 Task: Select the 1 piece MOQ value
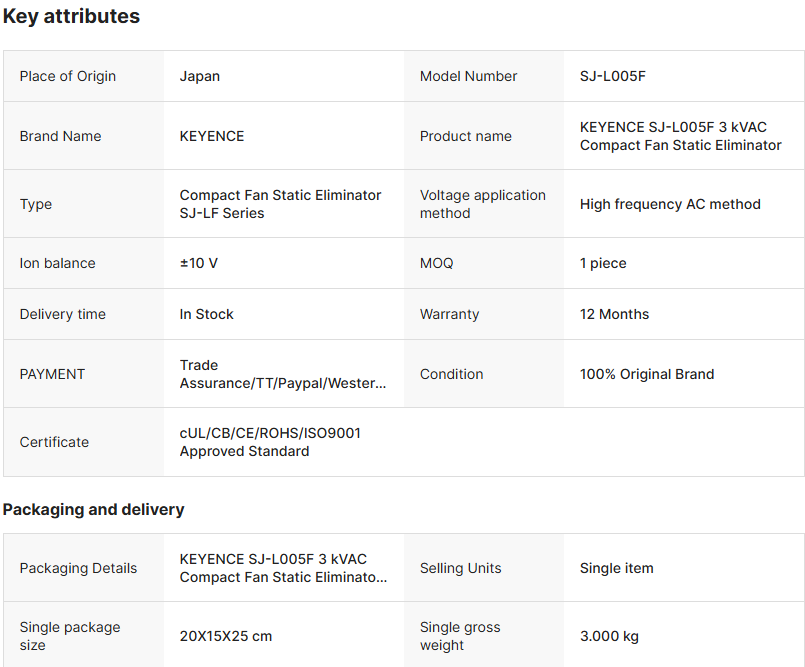603,263
